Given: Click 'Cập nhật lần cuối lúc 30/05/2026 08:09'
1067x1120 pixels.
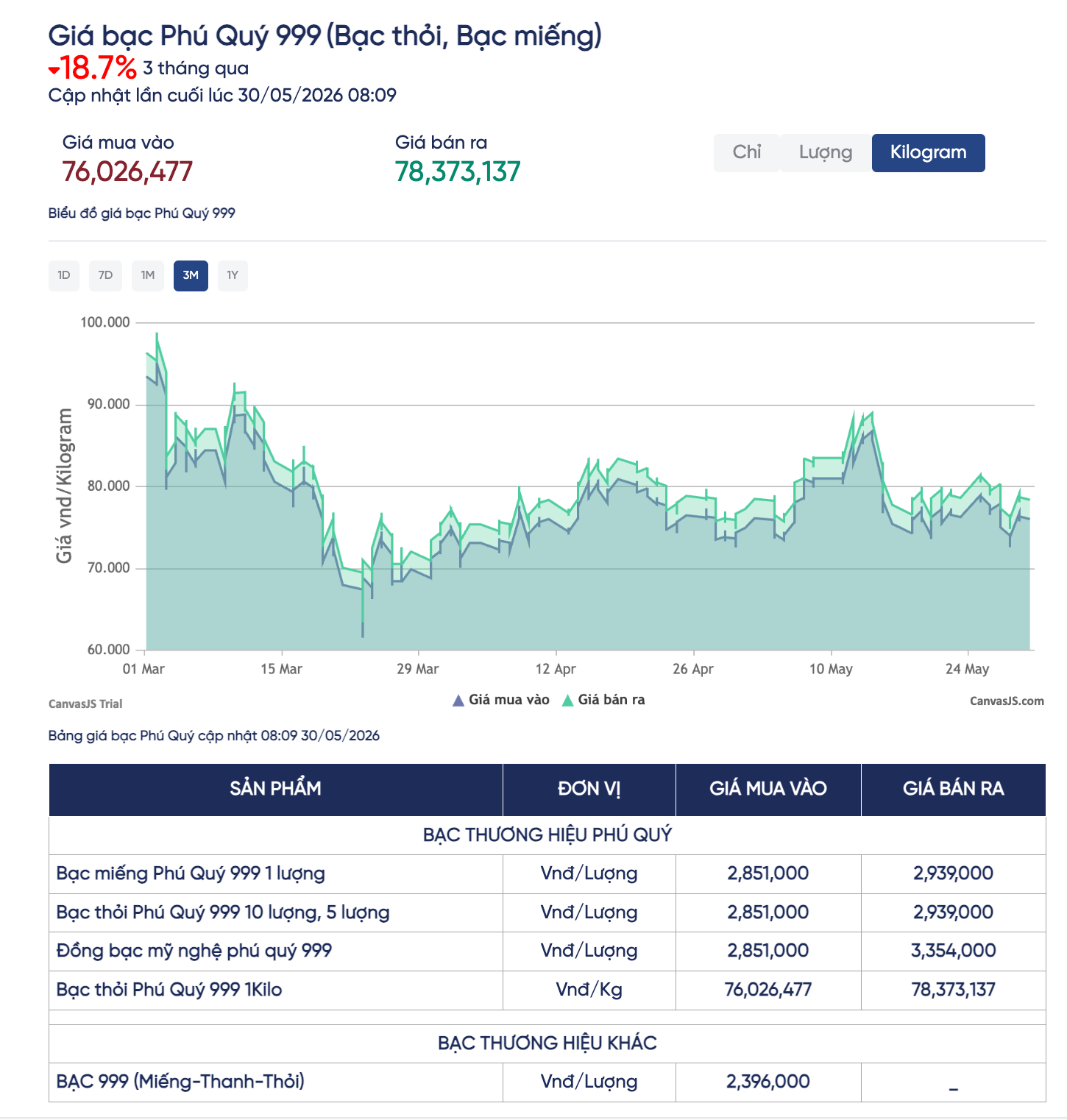Looking at the screenshot, I should (222, 95).
